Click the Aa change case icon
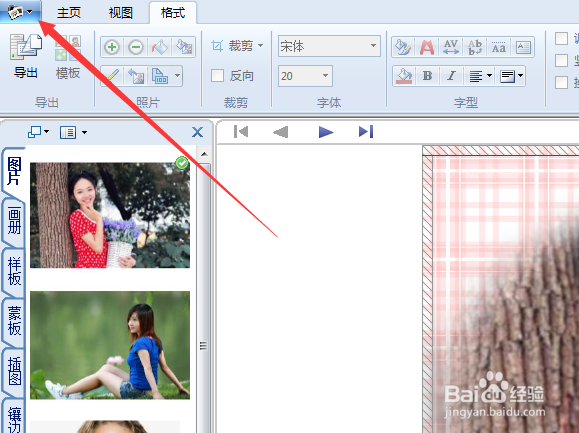This screenshot has width=579, height=433. (x=499, y=47)
